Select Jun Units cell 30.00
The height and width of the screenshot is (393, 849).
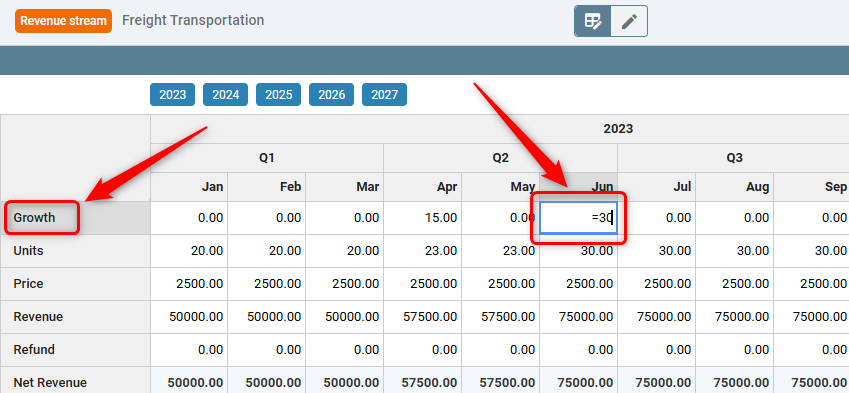(579, 251)
